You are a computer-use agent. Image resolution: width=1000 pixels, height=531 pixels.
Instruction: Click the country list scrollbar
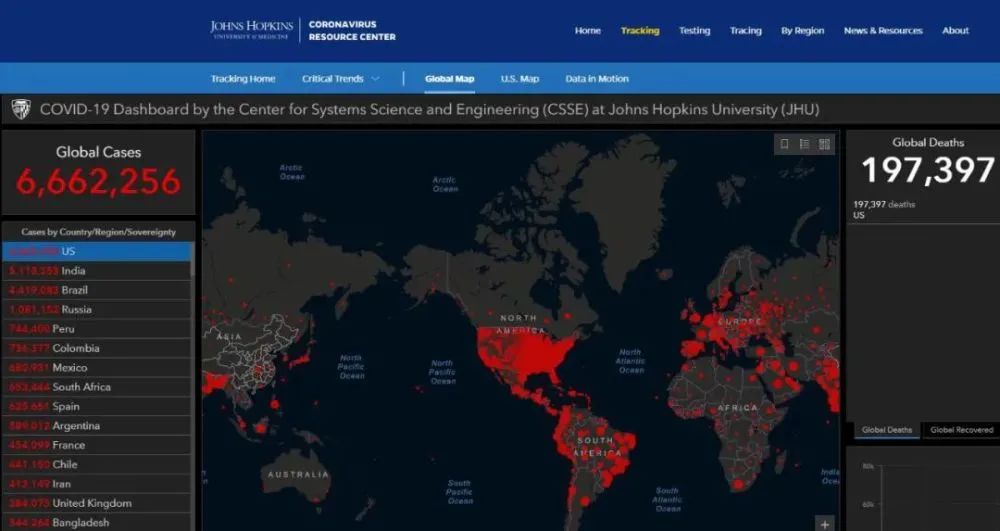193,300
